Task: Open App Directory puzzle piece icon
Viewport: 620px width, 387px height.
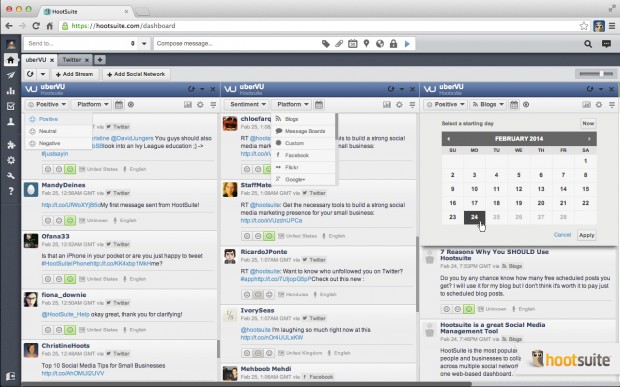Action: 11,145
